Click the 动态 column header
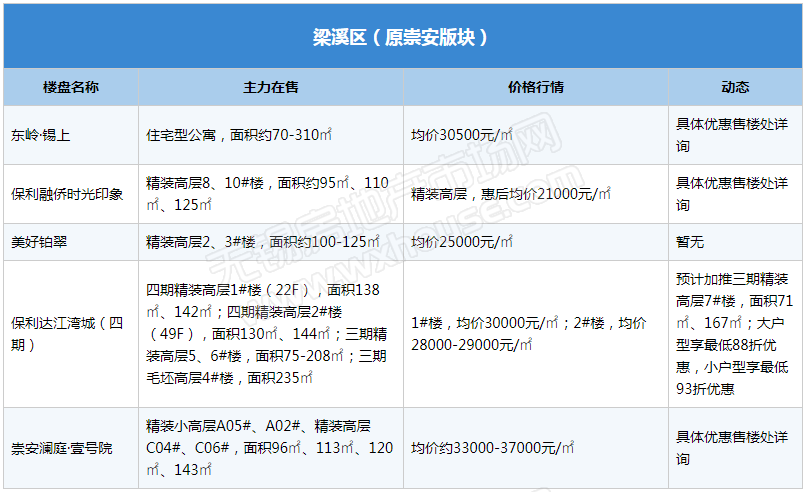 [x=735, y=87]
